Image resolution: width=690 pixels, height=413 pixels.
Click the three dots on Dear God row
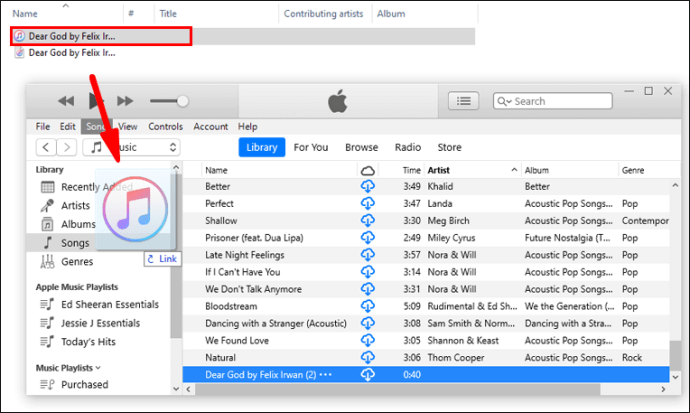coord(326,374)
